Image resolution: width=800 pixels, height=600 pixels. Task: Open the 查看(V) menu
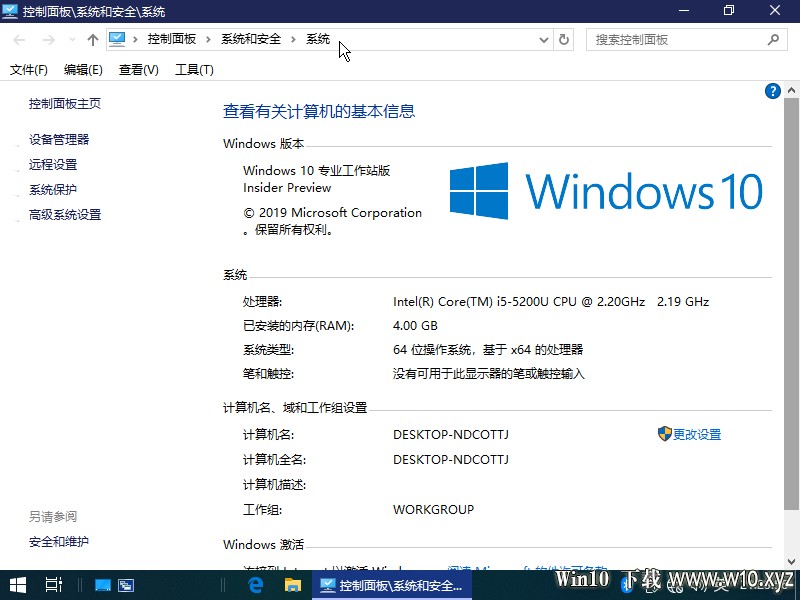(x=138, y=69)
